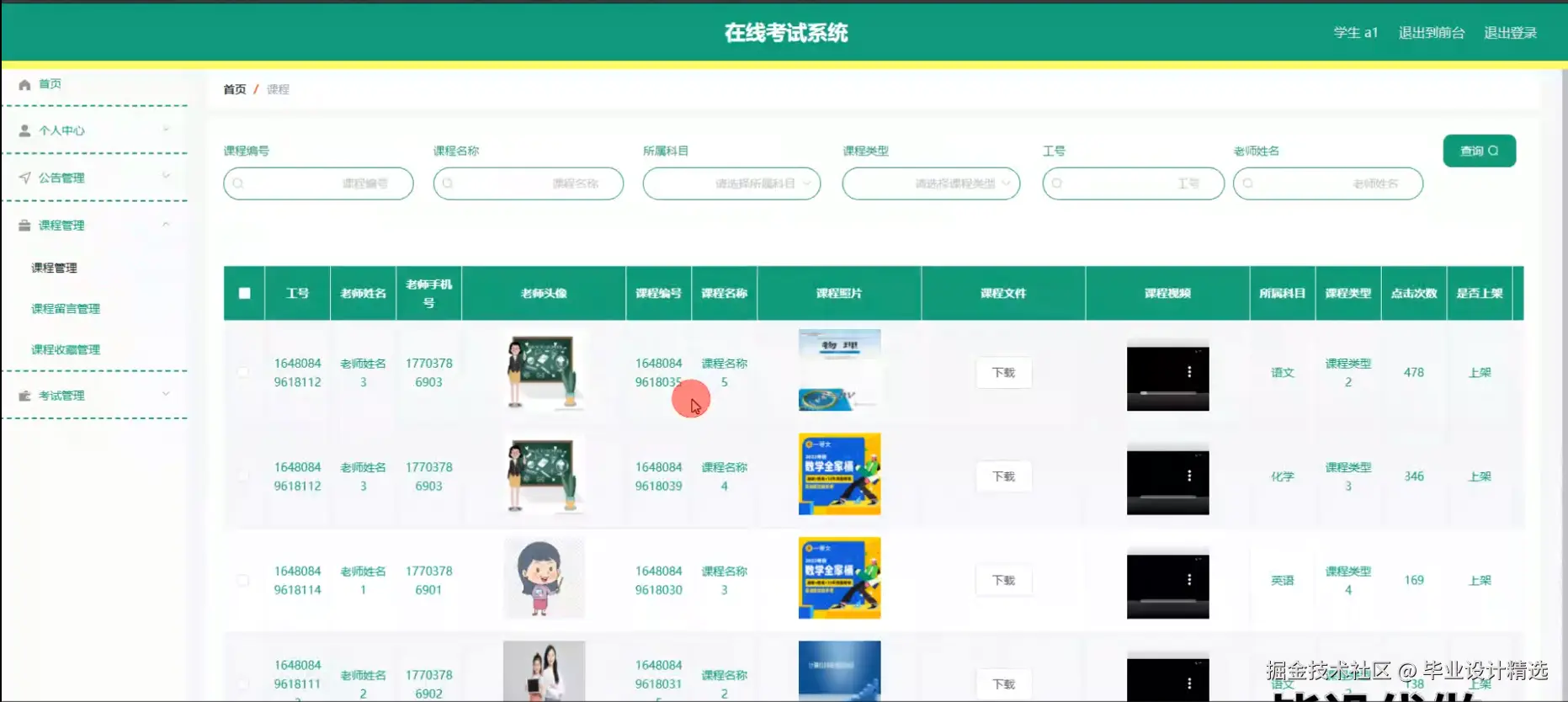This screenshot has height=702, width=1568.
Task: Open the teacher avatar in 课程名称5 row
Action: click(x=544, y=371)
